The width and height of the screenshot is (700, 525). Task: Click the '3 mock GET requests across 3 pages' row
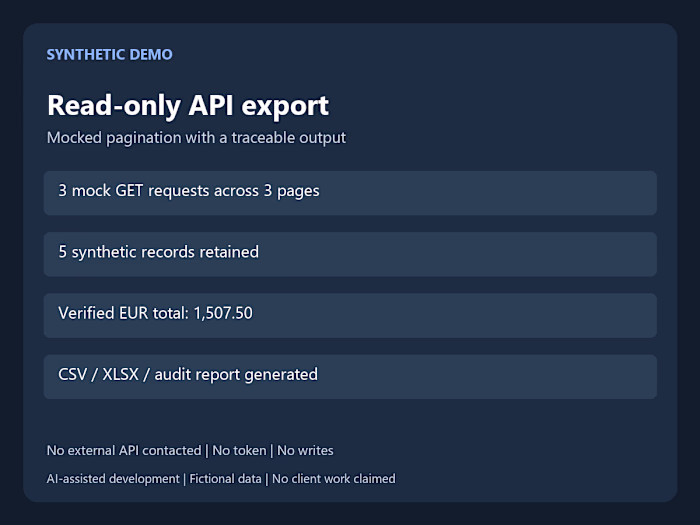click(350, 193)
